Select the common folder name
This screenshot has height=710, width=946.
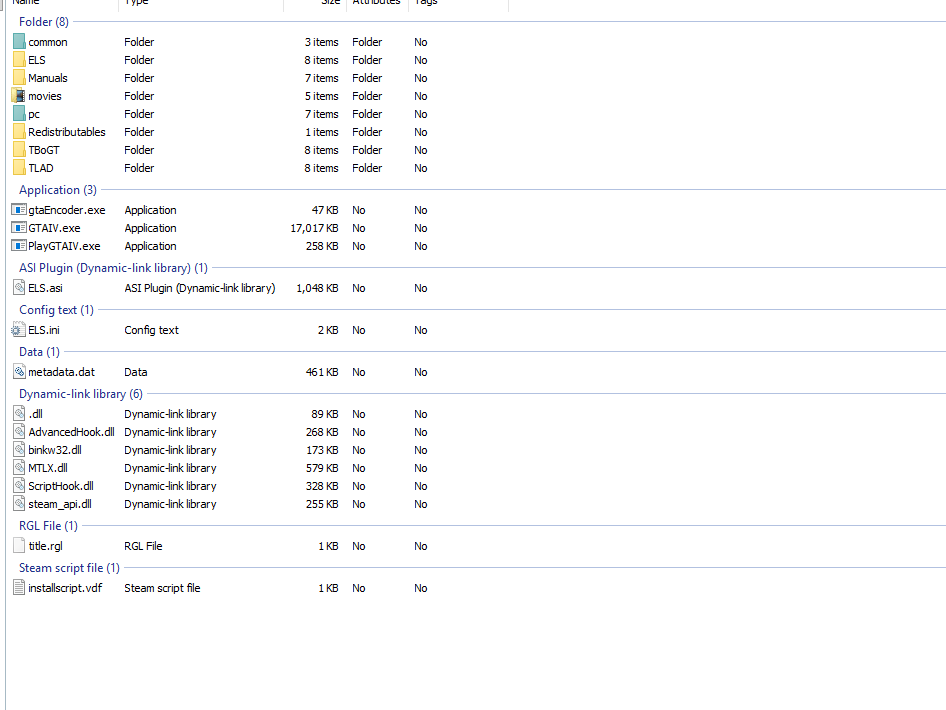(48, 42)
